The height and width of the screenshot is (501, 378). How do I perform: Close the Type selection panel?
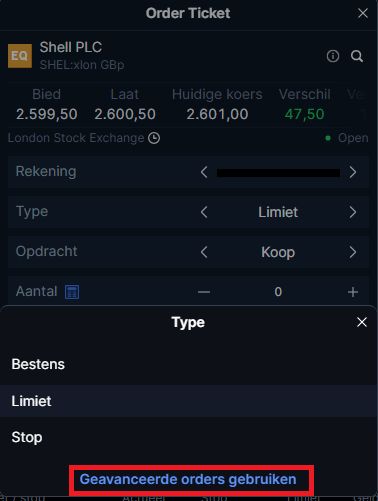pos(362,322)
